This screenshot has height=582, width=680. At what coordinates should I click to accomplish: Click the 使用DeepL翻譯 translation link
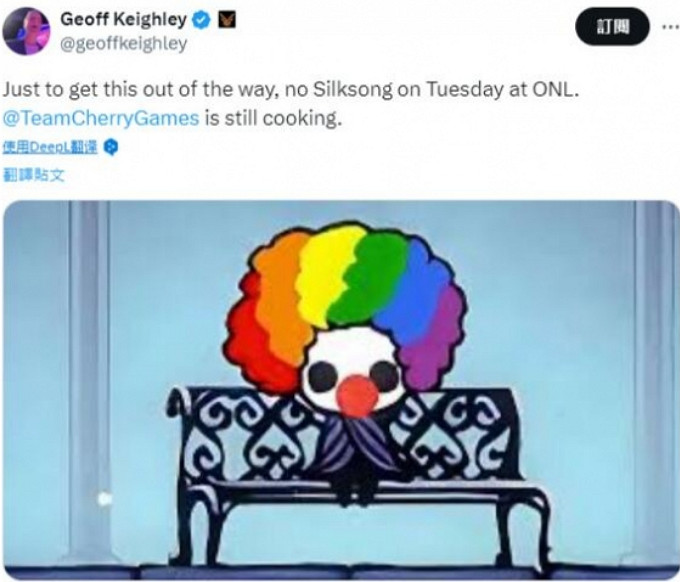click(50, 147)
